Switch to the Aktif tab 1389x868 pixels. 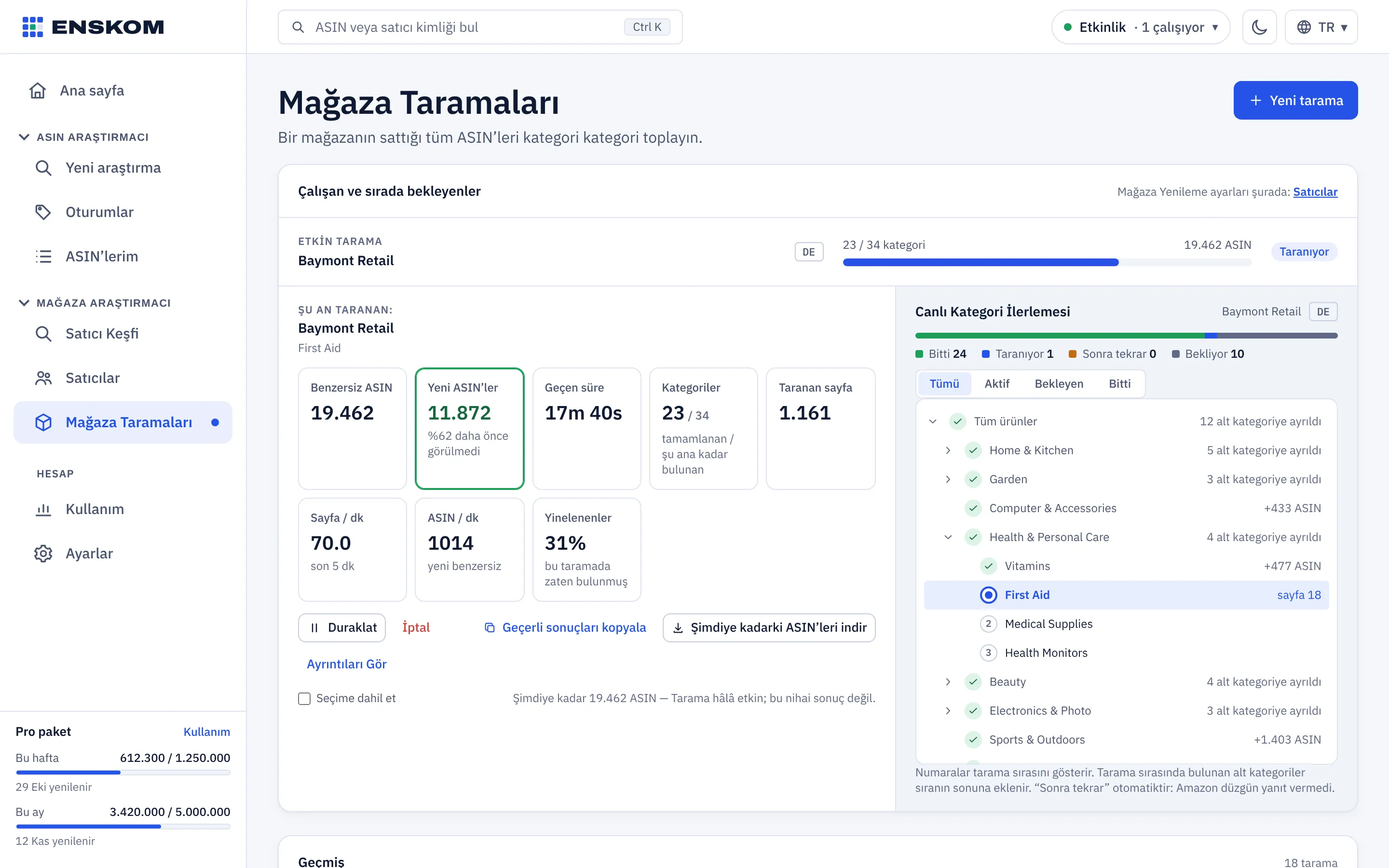[996, 383]
